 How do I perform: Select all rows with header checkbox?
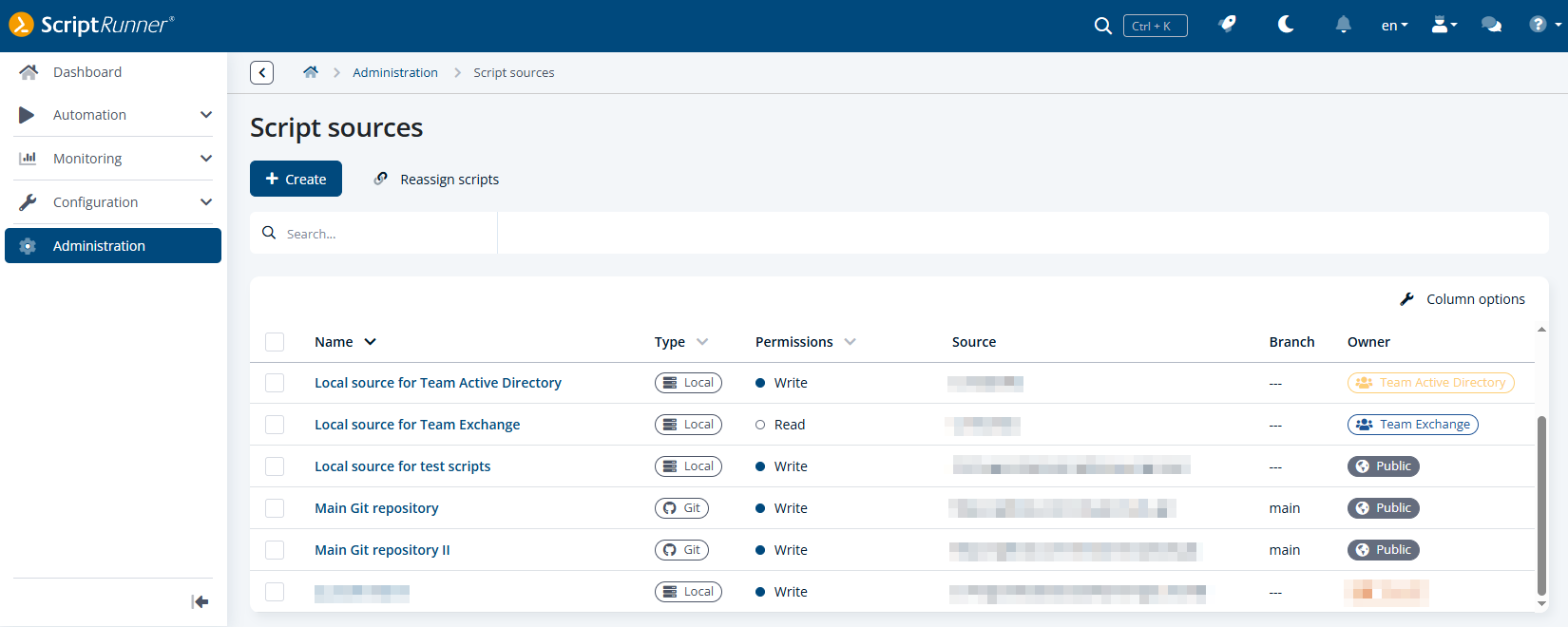275,342
